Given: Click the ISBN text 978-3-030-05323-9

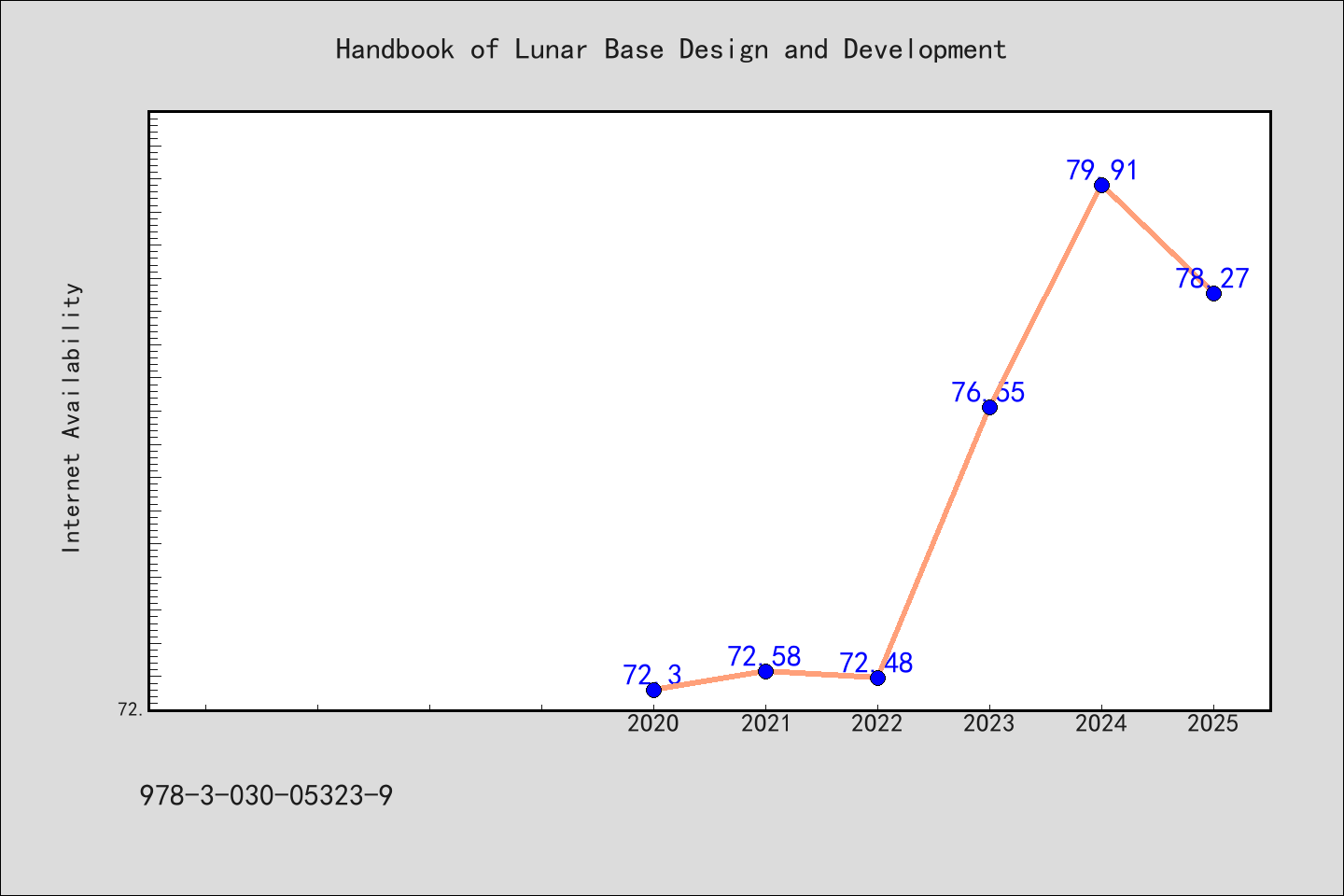Looking at the screenshot, I should pyautogui.click(x=266, y=796).
